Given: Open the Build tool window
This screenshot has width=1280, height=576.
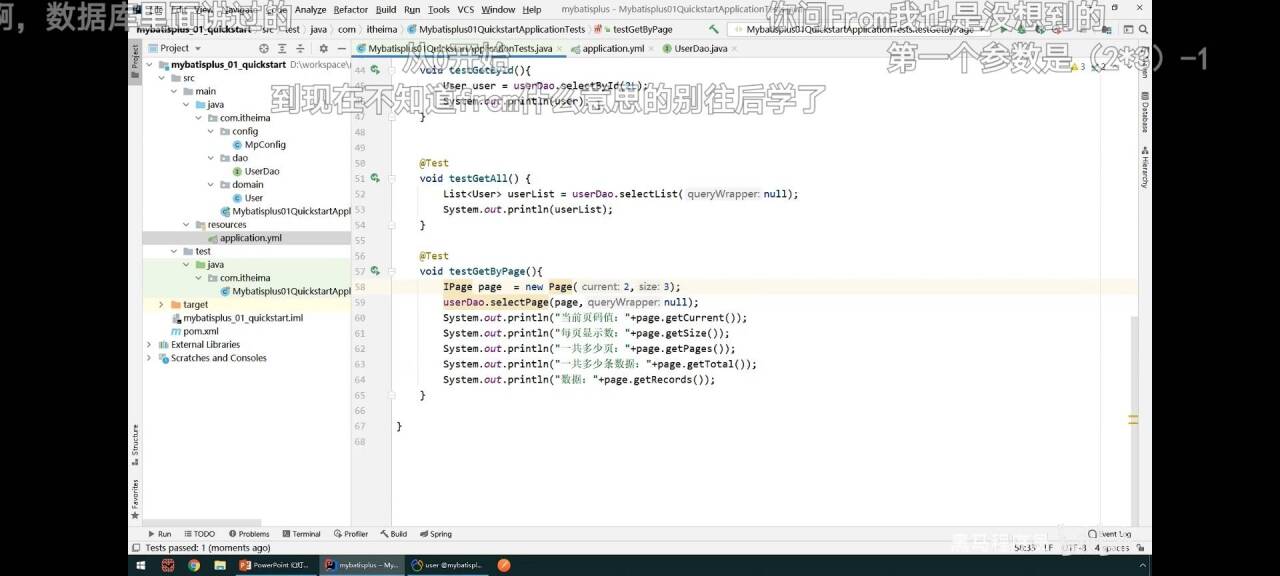Looking at the screenshot, I should pyautogui.click(x=393, y=534).
